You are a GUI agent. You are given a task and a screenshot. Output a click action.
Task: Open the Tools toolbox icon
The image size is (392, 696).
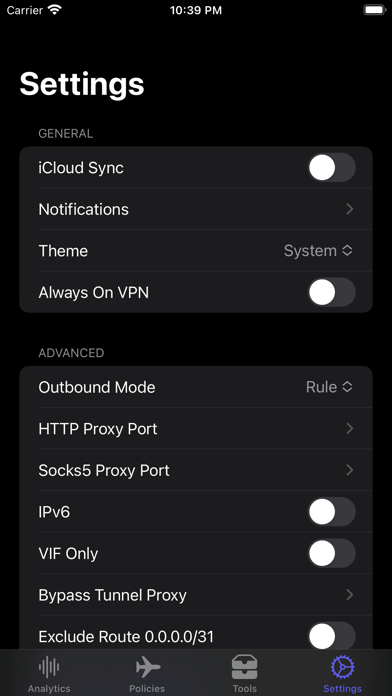click(x=245, y=667)
